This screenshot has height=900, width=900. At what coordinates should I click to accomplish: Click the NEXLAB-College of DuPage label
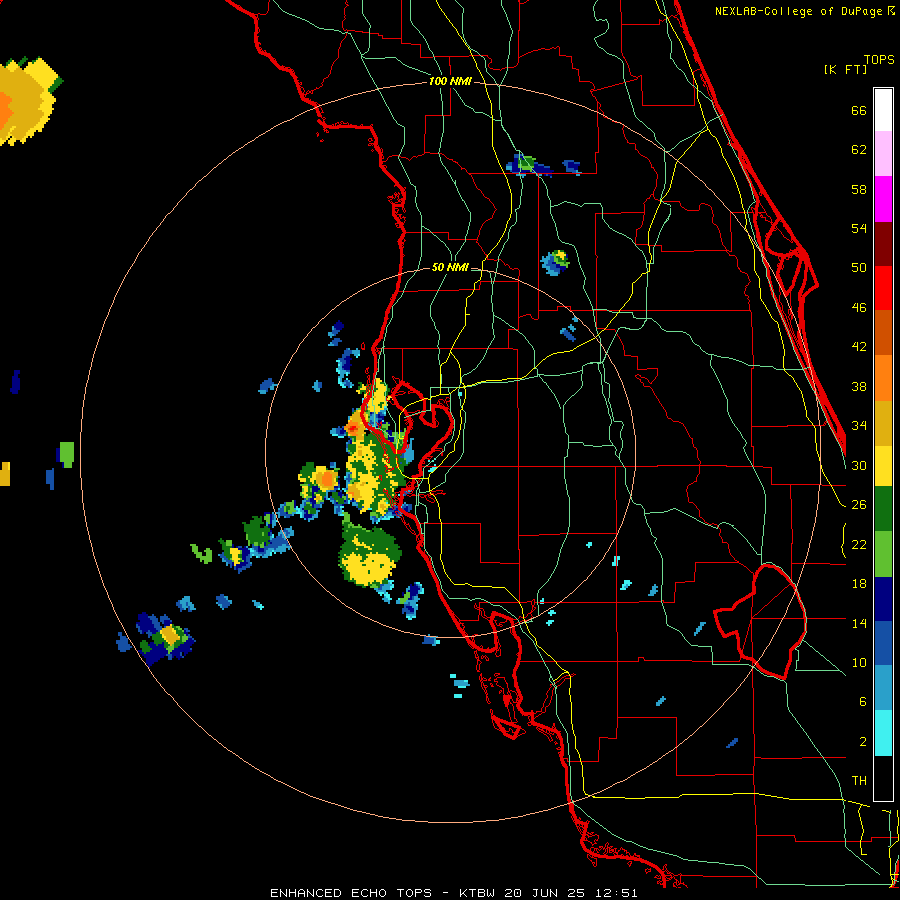pyautogui.click(x=798, y=11)
